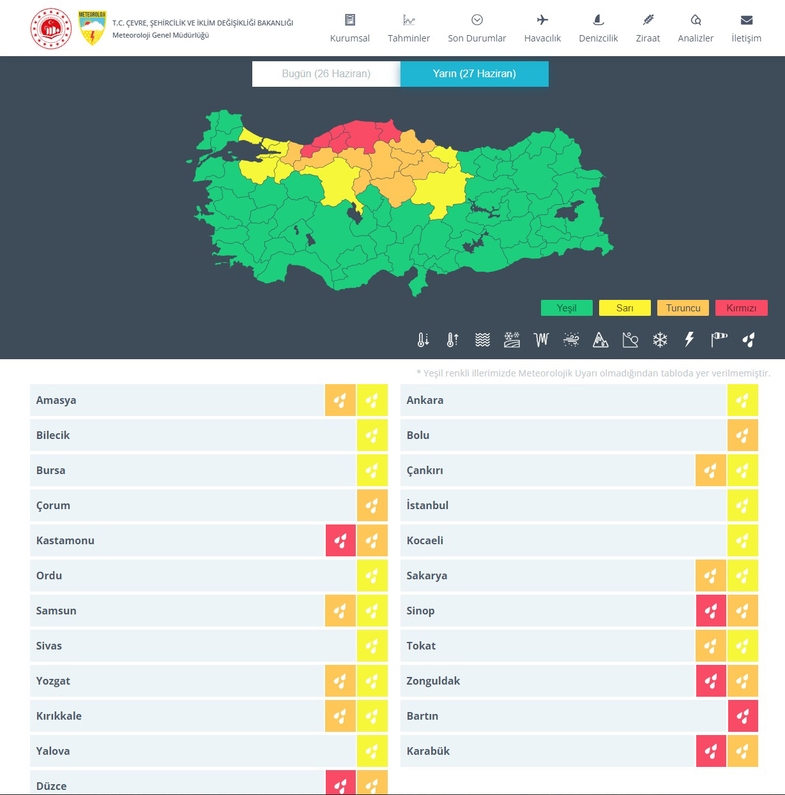Click the windsock wind warning icon
This screenshot has height=795, width=785.
coord(719,340)
